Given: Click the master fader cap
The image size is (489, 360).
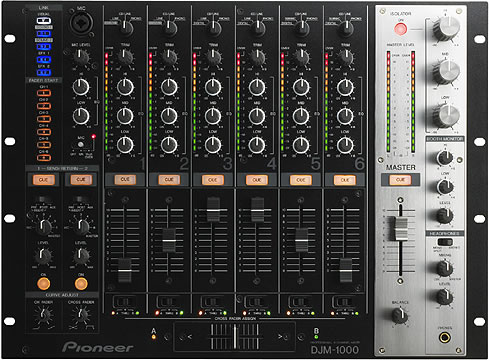Looking at the screenshot, I should [400, 229].
